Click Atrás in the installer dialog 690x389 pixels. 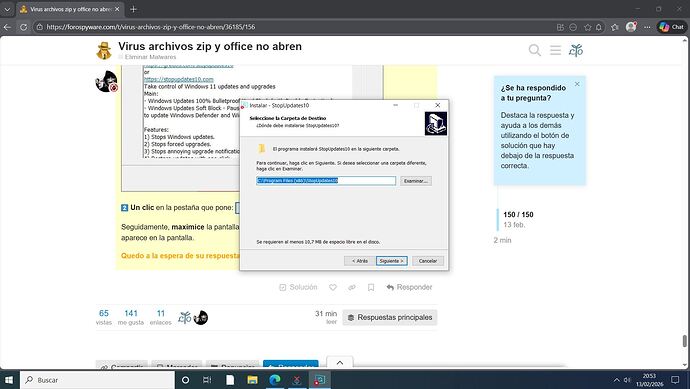coord(360,261)
